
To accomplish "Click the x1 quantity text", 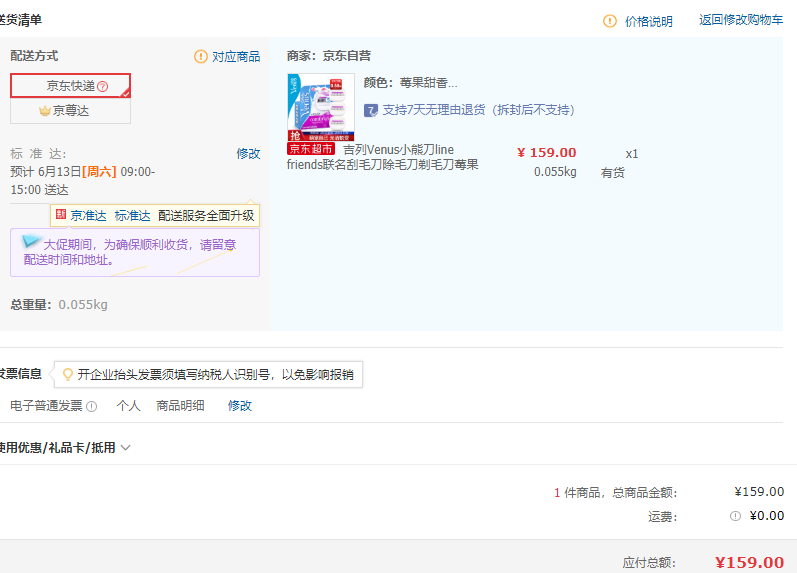I will coord(632,154).
